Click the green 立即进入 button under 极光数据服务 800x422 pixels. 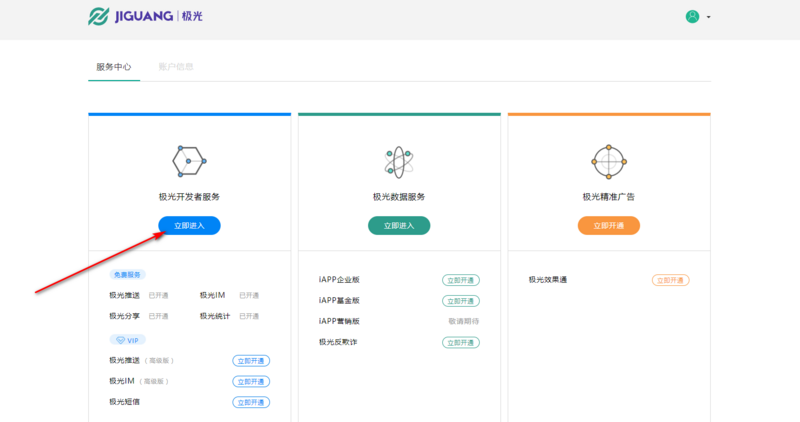[399, 226]
